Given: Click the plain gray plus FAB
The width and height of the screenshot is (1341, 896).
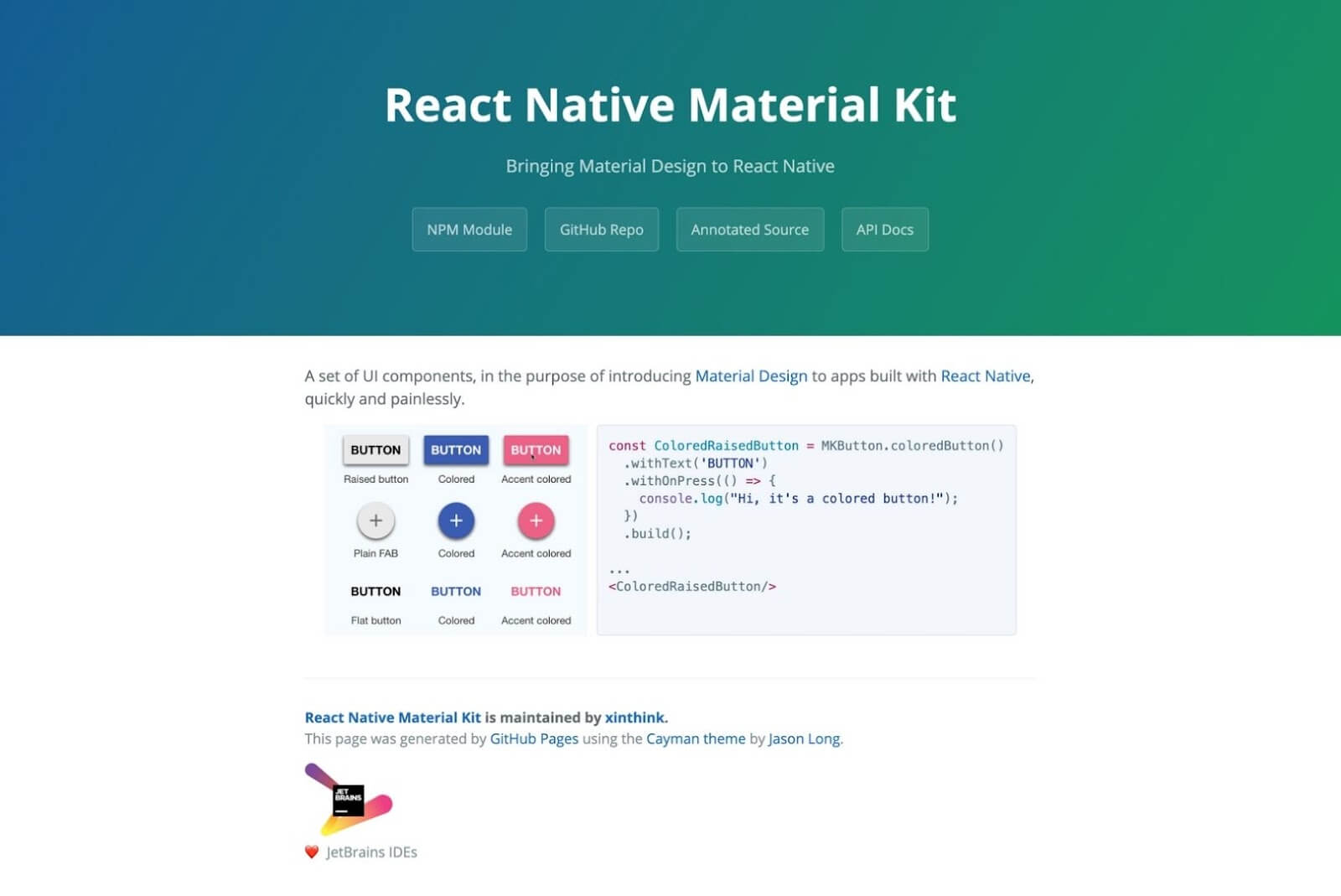Looking at the screenshot, I should [375, 521].
